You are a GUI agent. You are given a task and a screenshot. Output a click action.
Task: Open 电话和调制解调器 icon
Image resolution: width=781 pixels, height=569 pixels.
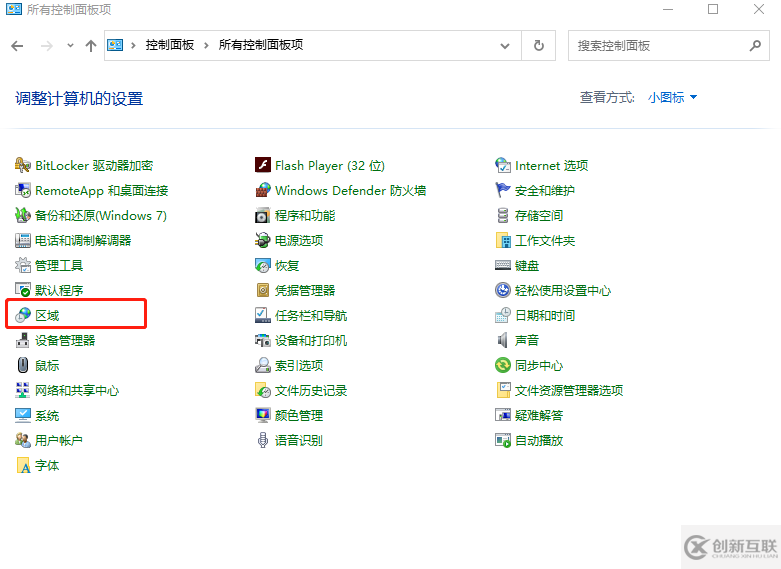pos(22,240)
